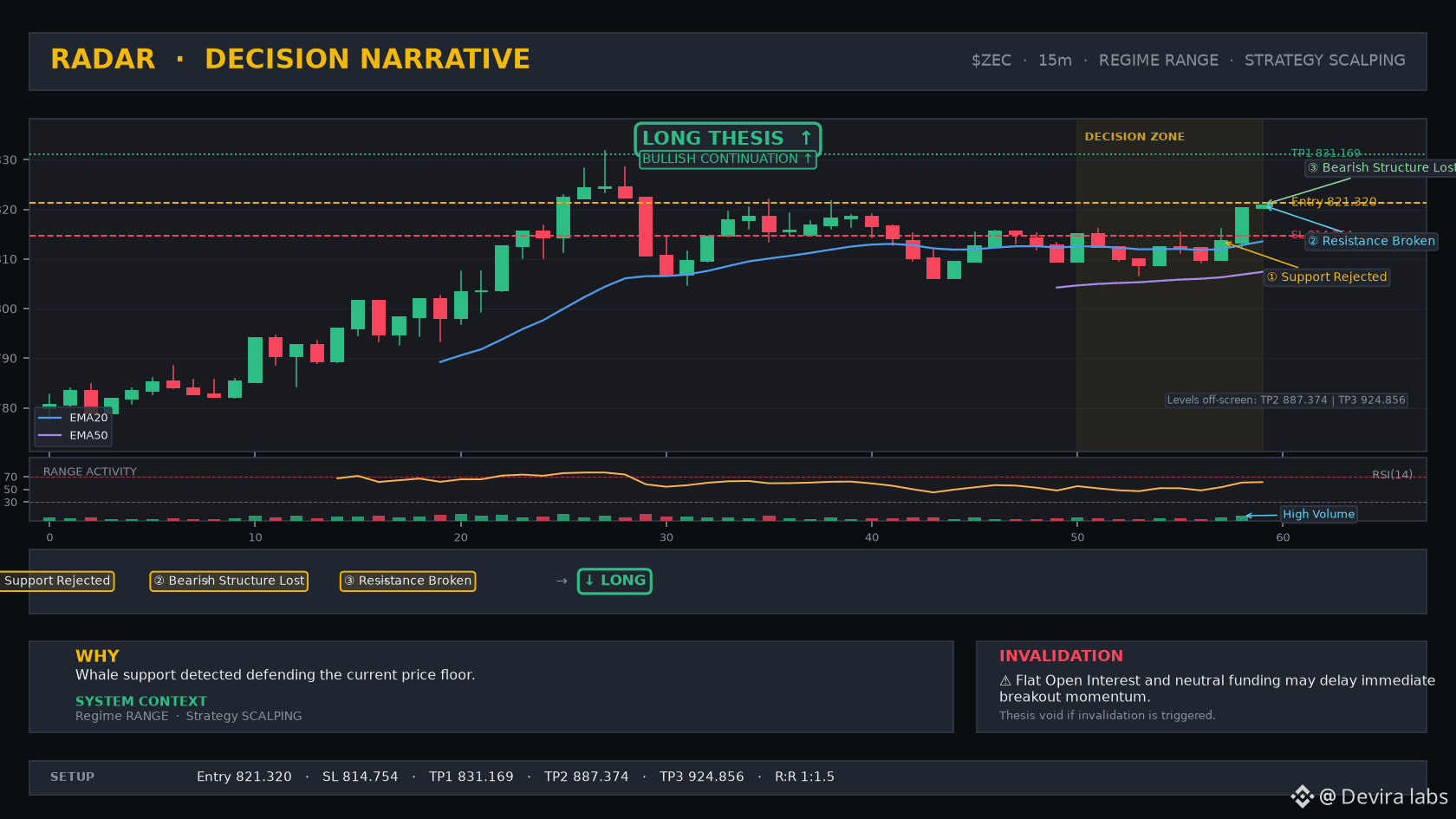This screenshot has width=1456, height=819.
Task: Click the arrow before the LONG badge
Action: [562, 581]
